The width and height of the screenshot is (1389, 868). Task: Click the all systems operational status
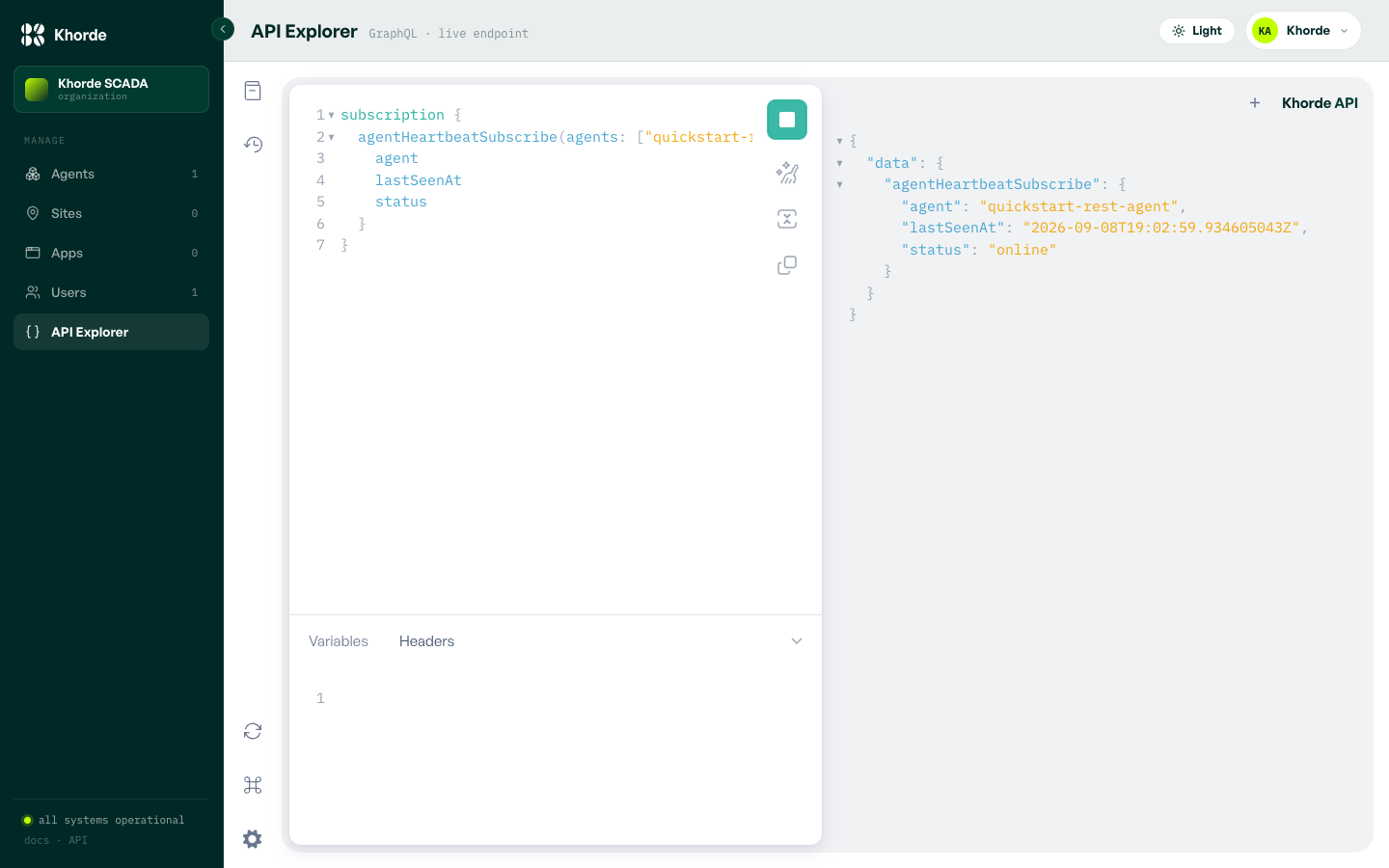(x=103, y=820)
